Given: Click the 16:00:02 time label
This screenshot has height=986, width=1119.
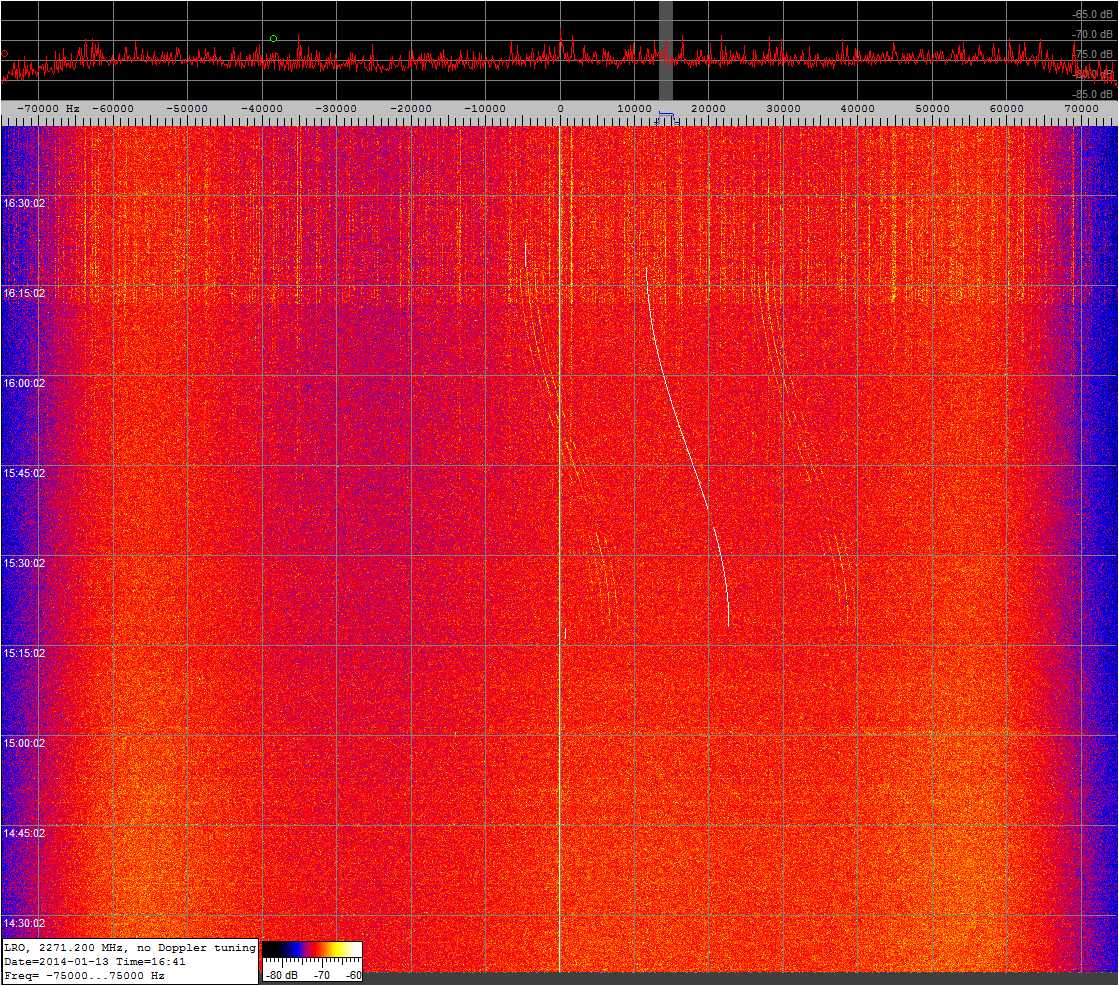Looking at the screenshot, I should [24, 383].
